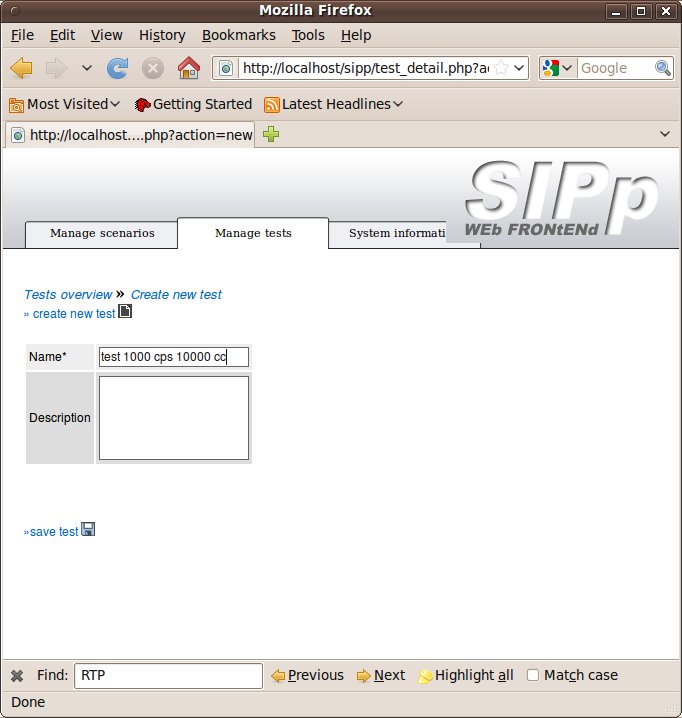The image size is (682, 718).
Task: Open the Getting Started bookmark
Action: click(193, 104)
